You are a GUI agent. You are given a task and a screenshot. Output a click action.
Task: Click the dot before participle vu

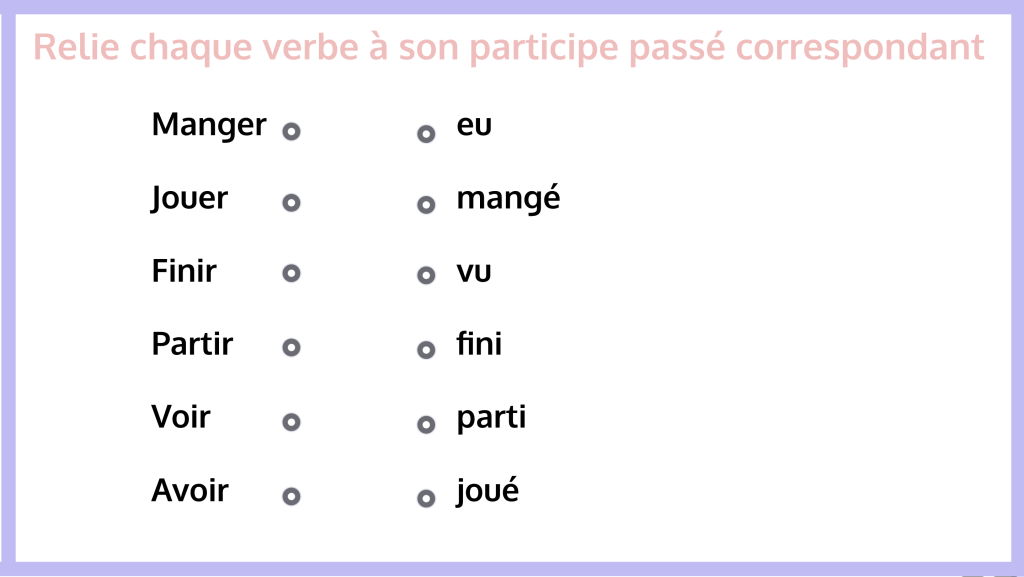[426, 276]
